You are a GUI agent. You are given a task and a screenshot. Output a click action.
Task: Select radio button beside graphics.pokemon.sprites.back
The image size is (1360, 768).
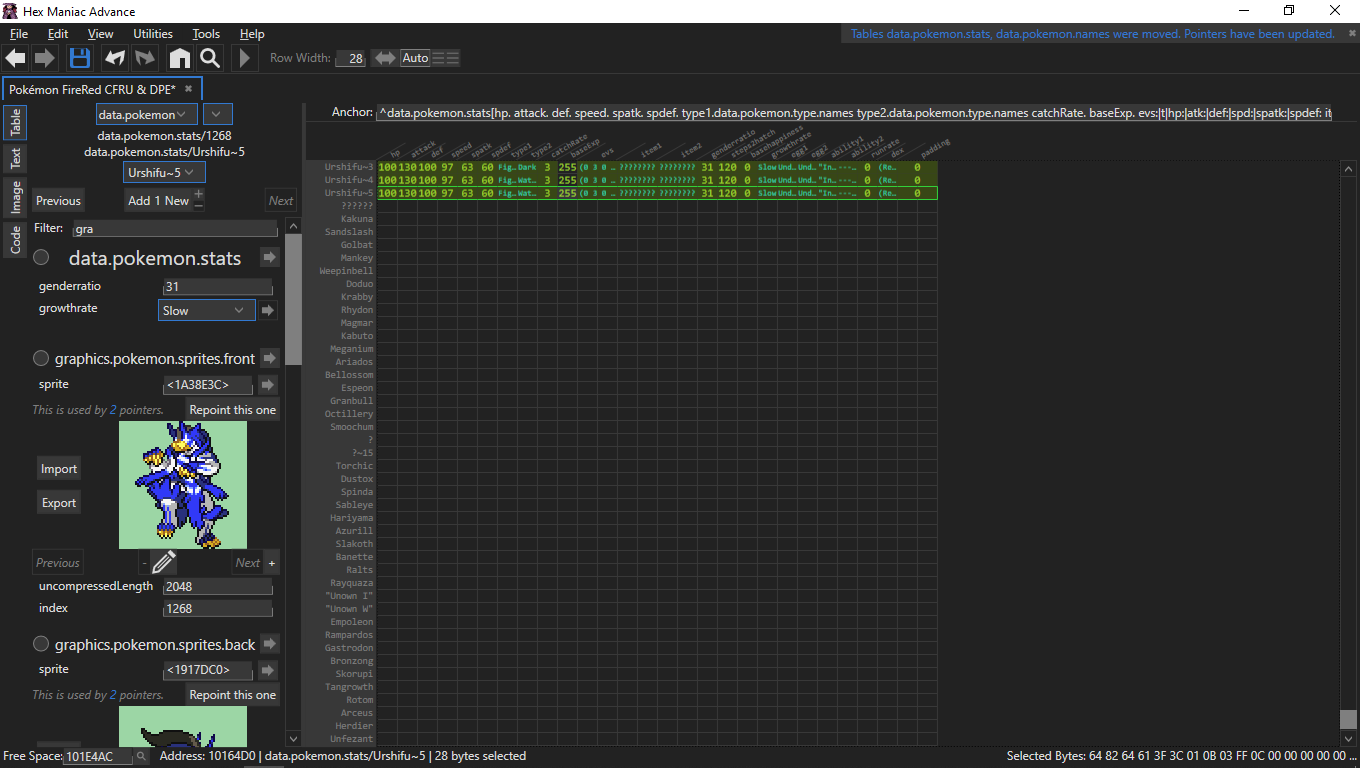tap(42, 644)
